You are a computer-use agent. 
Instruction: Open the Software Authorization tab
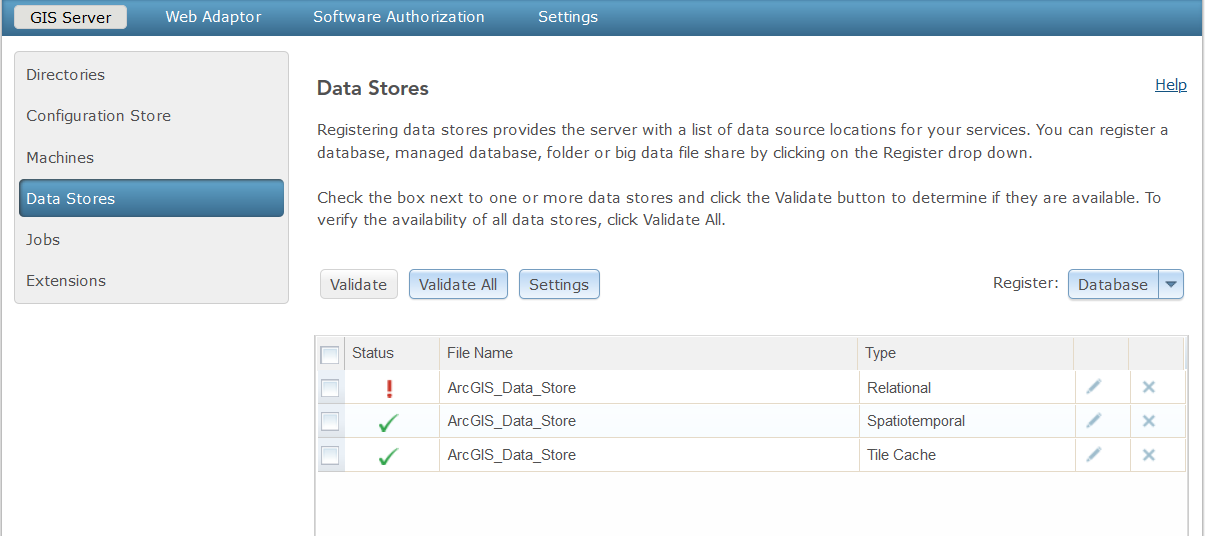[399, 17]
